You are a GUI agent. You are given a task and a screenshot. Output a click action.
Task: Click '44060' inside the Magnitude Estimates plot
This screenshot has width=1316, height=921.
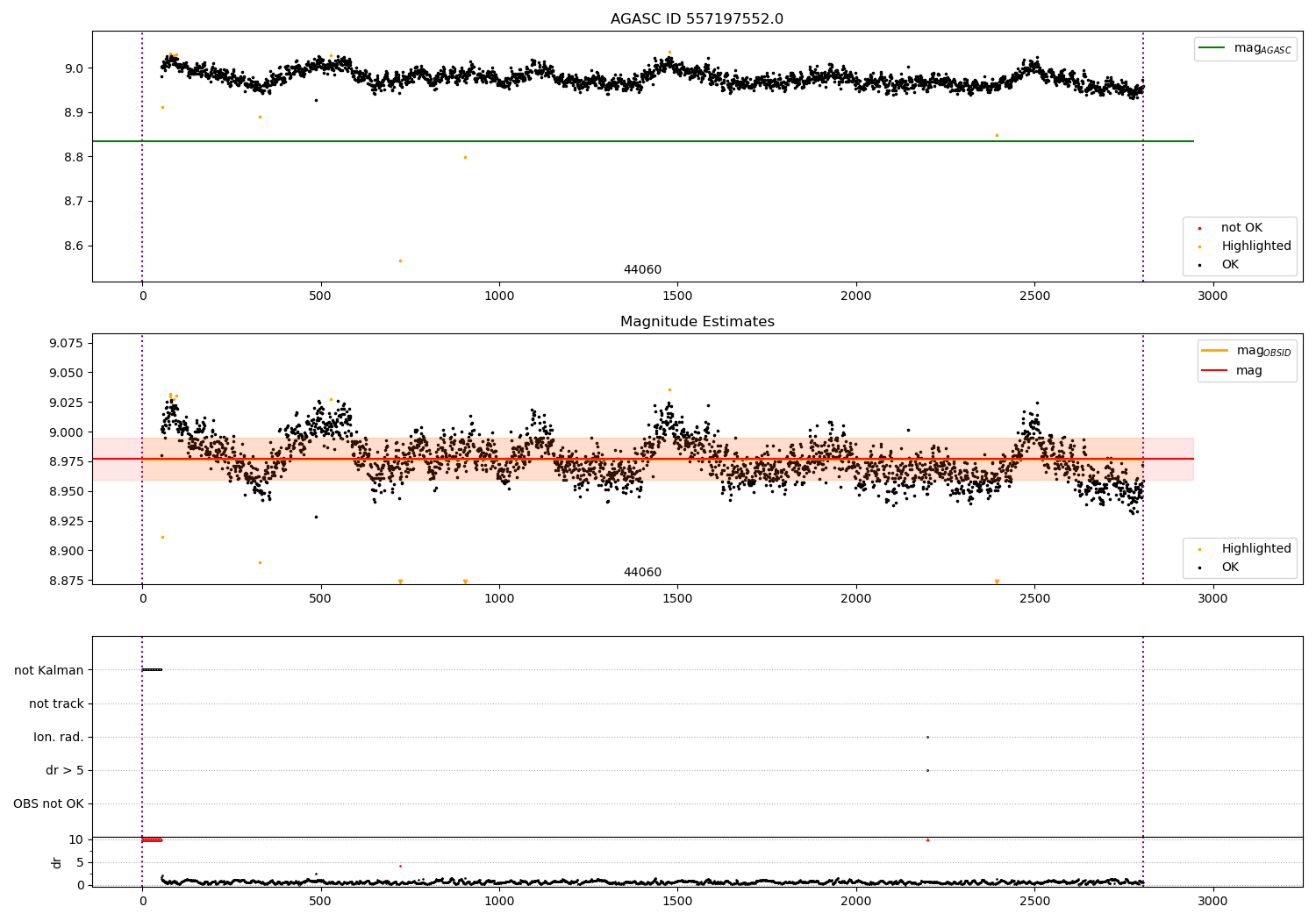point(642,573)
